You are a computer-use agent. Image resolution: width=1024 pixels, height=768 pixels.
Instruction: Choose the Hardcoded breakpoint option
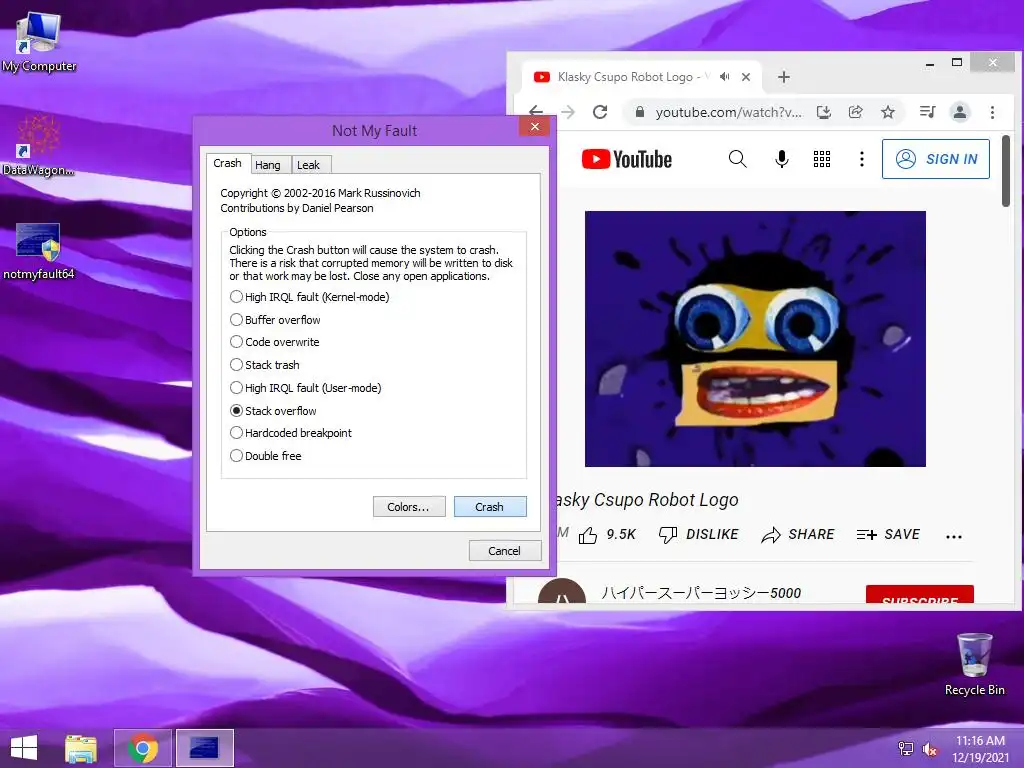tap(291, 433)
